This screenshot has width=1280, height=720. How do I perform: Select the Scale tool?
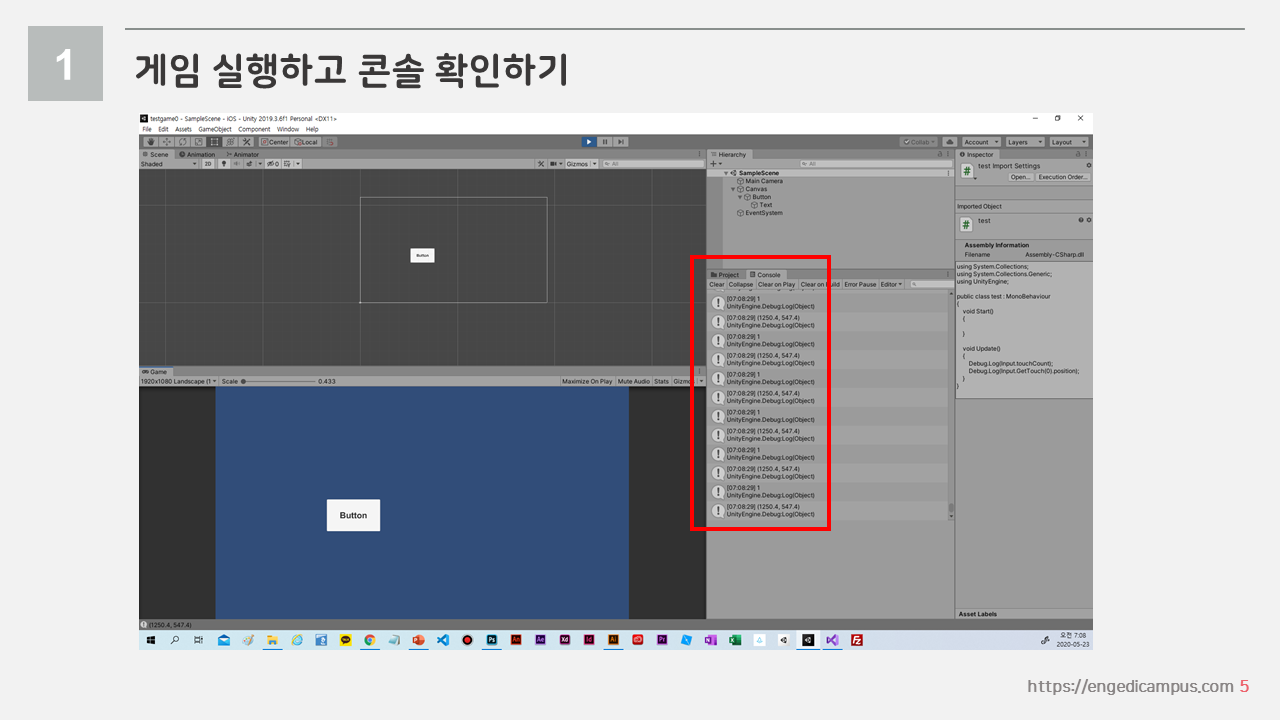coord(198,142)
